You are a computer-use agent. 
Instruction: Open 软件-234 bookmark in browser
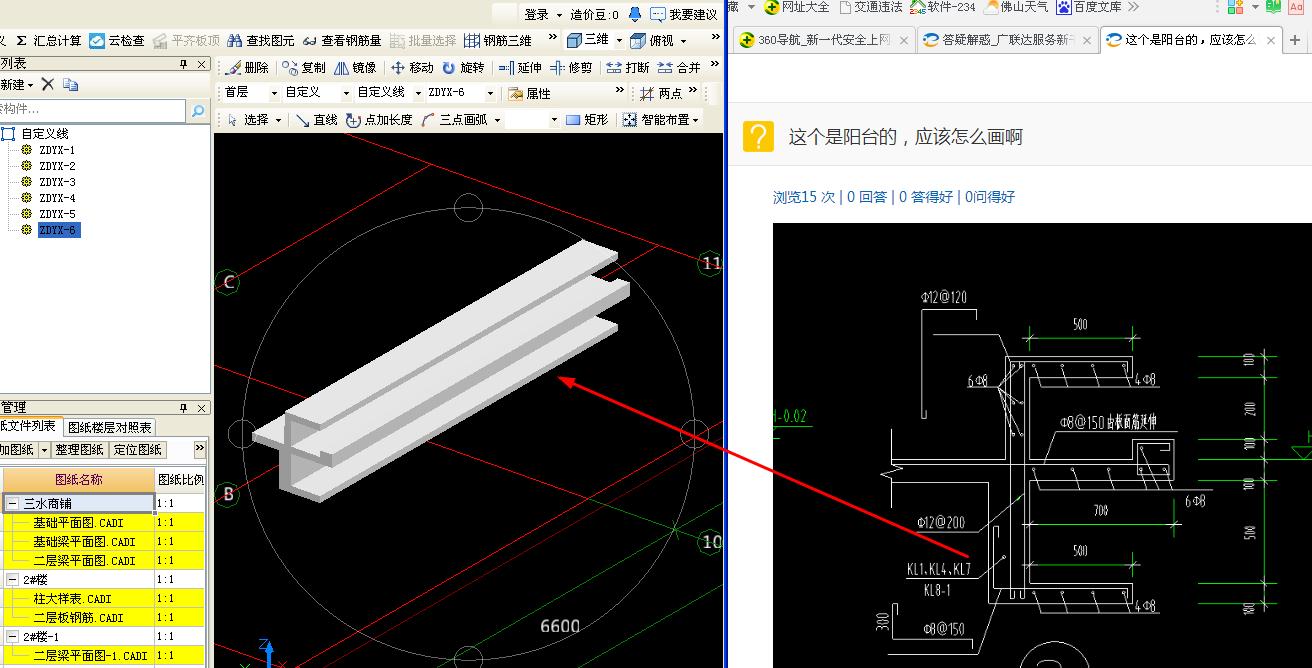click(942, 7)
